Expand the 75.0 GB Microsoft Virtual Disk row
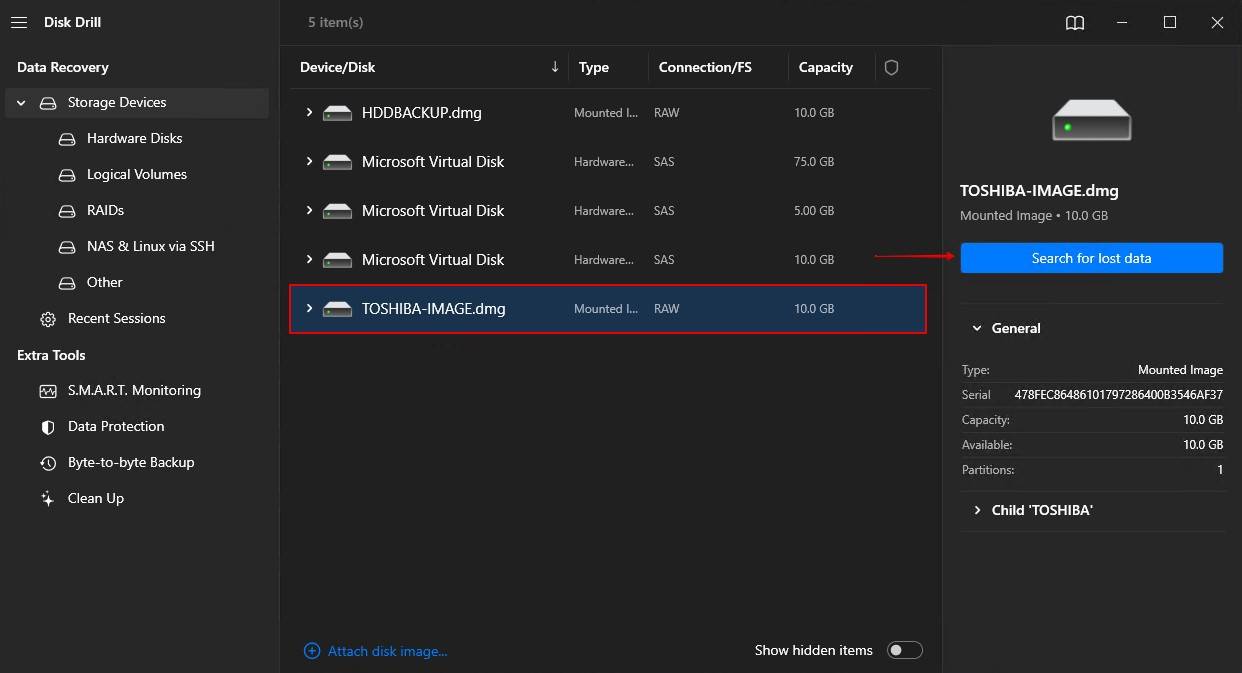Image resolution: width=1242 pixels, height=673 pixels. (309, 161)
